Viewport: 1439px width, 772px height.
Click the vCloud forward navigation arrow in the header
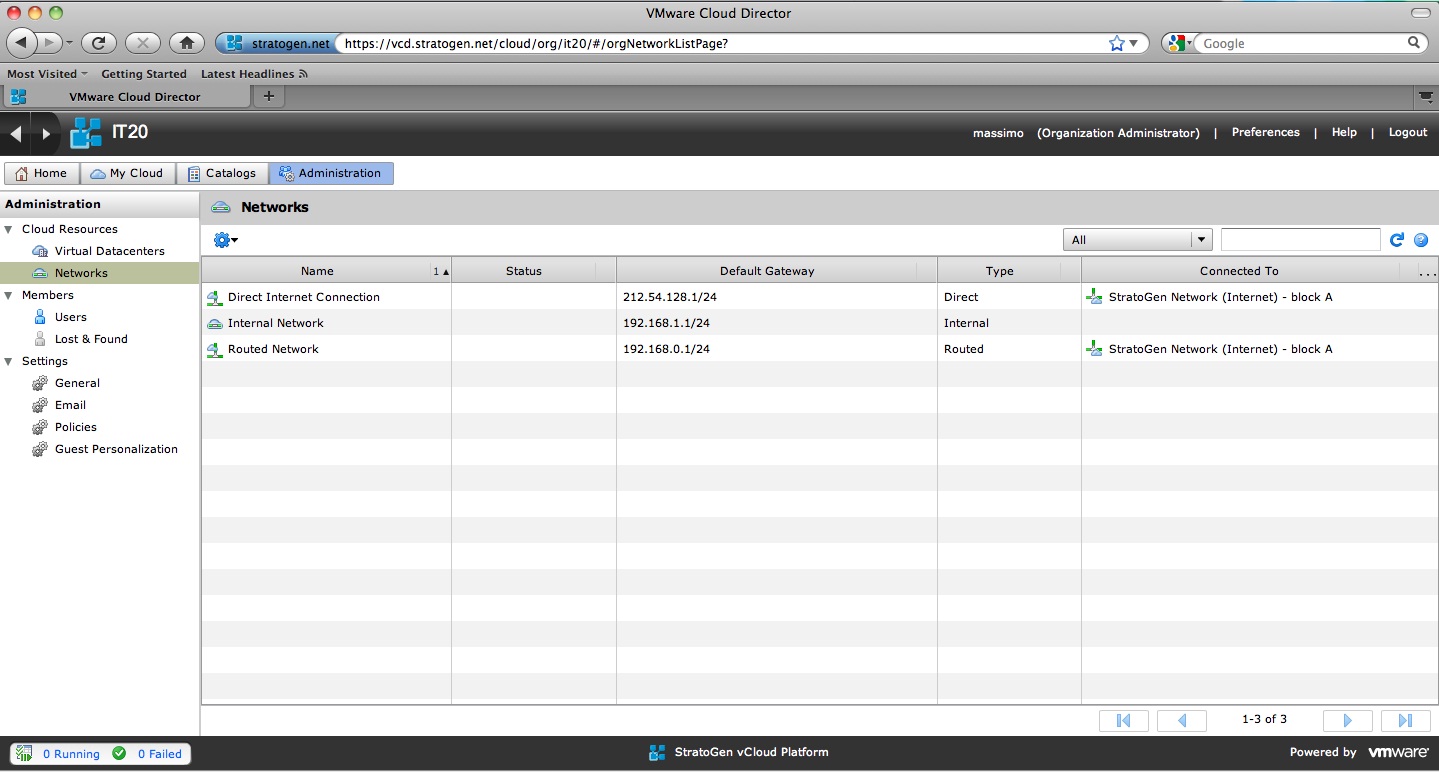(x=46, y=133)
